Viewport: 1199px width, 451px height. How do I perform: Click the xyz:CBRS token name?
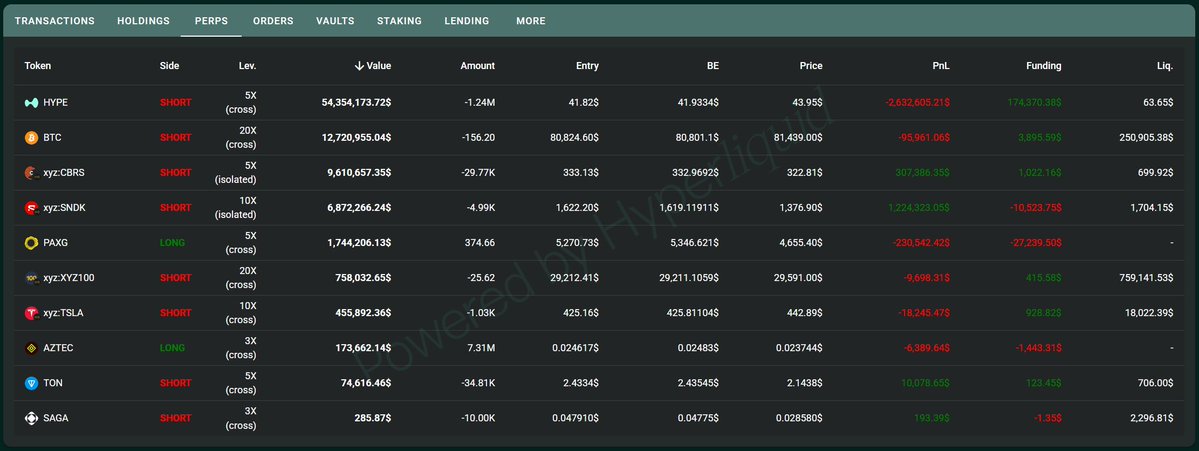coord(64,173)
